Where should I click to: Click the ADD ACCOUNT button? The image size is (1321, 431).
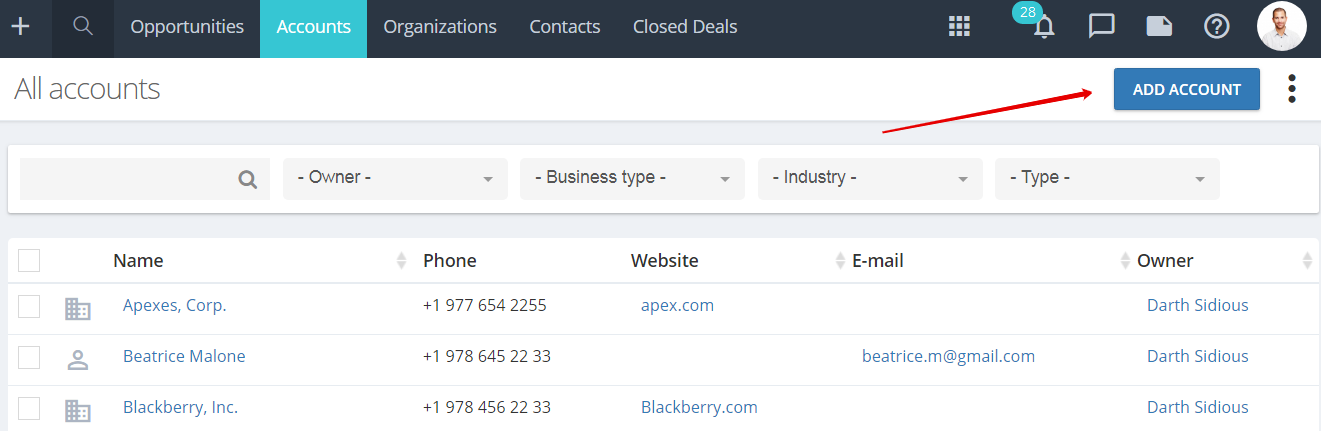point(1187,89)
